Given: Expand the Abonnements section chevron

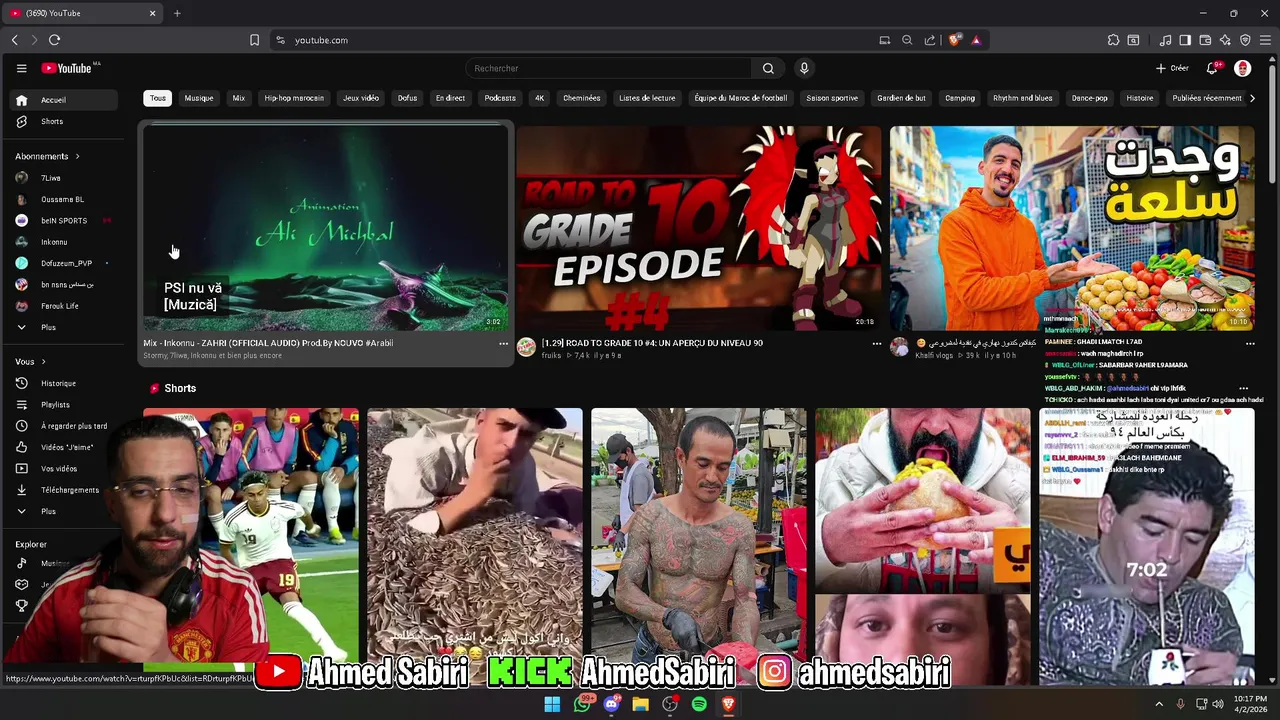Looking at the screenshot, I should coord(77,156).
